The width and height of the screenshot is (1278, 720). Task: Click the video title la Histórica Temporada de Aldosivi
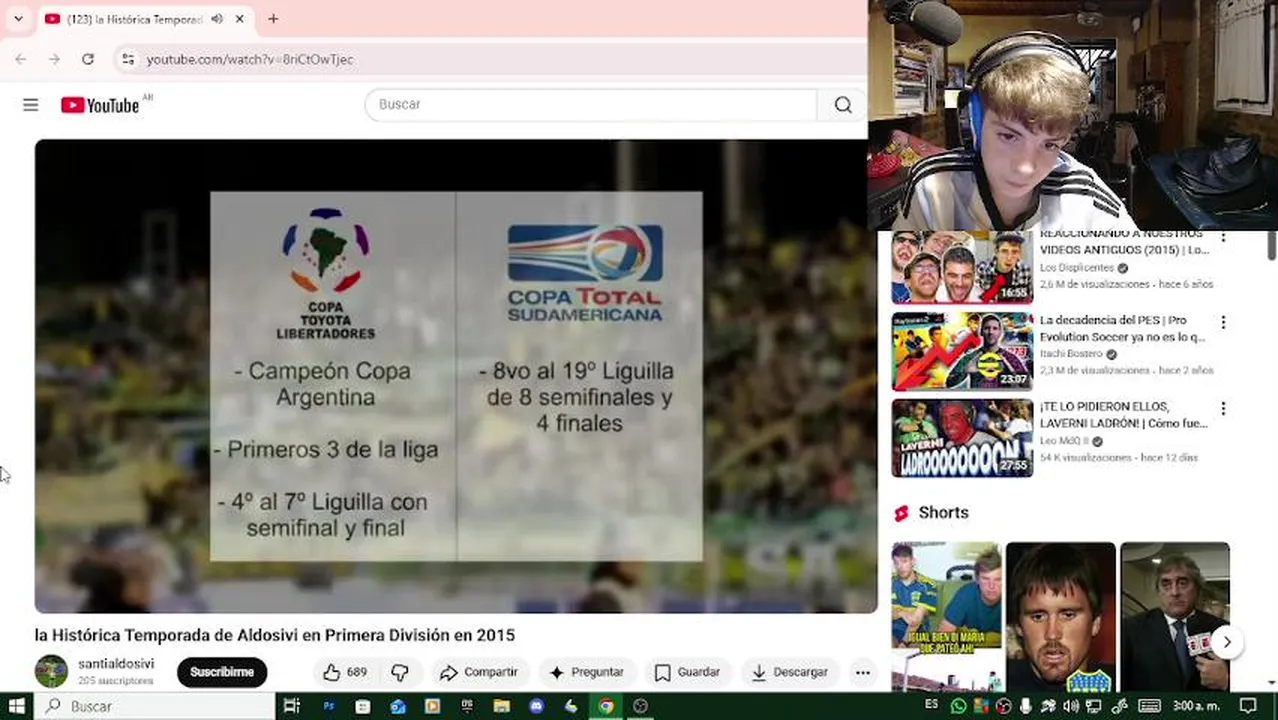[x=275, y=635]
